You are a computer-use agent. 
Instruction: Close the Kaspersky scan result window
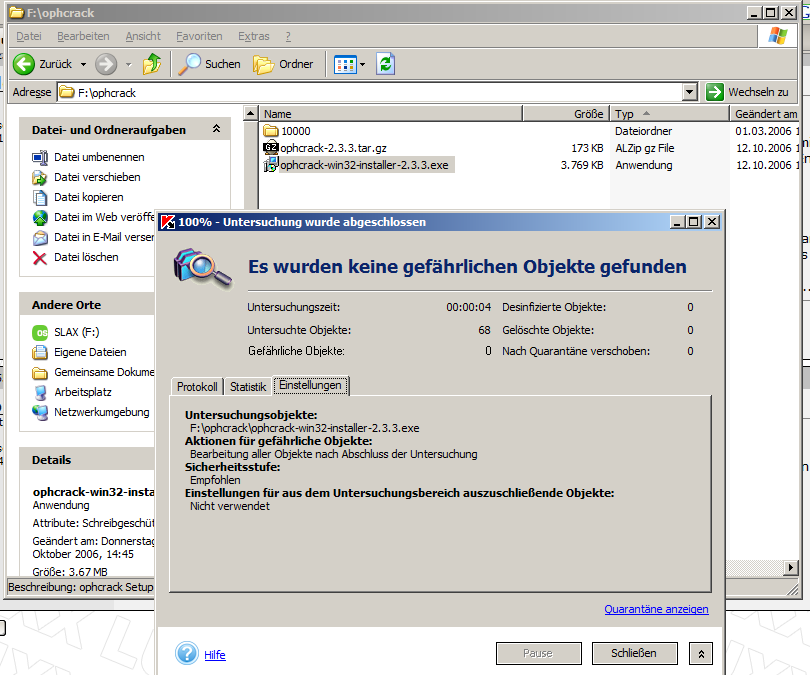[x=712, y=222]
